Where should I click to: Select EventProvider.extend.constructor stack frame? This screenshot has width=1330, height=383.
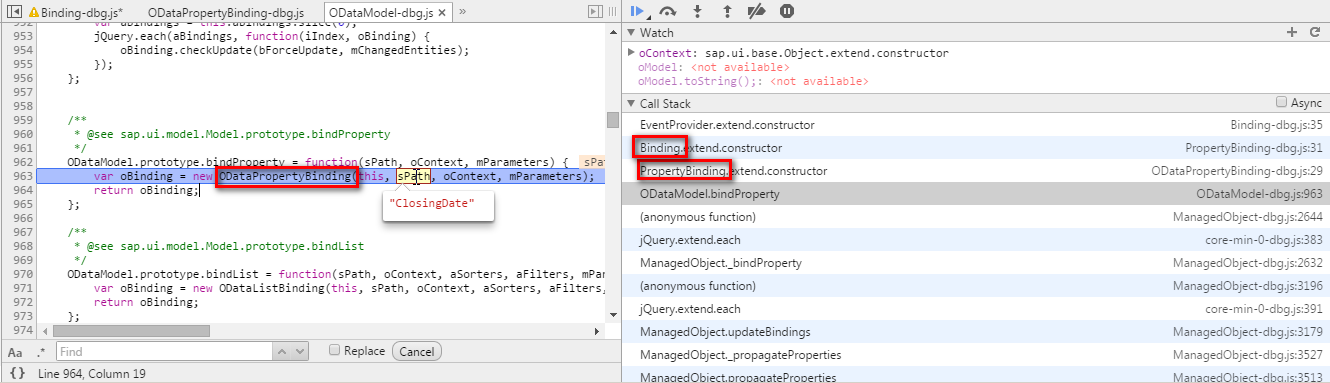point(975,125)
